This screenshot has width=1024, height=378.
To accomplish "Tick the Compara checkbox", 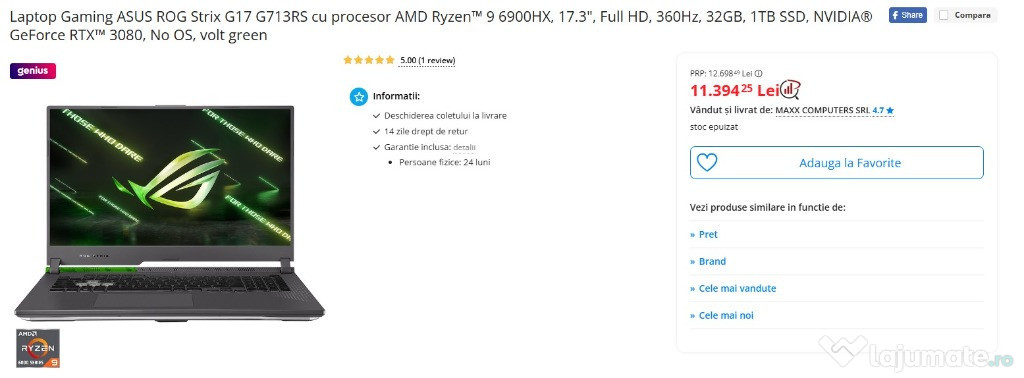I will coord(943,15).
